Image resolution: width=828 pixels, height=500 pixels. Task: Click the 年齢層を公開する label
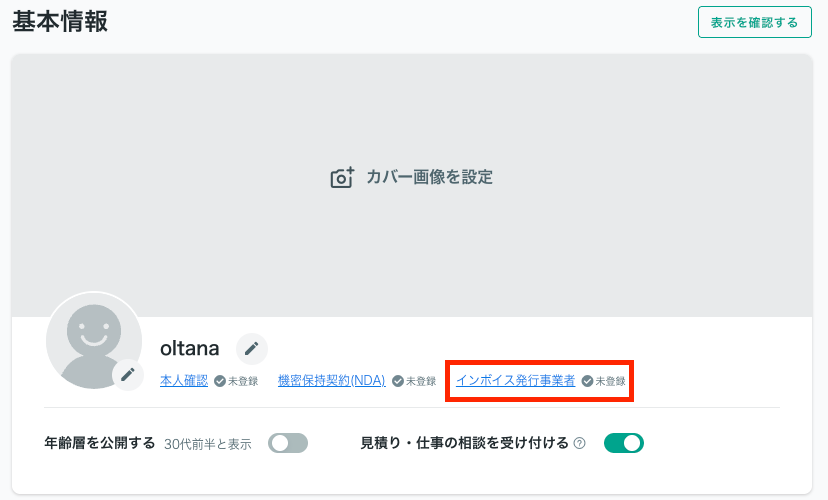click(x=100, y=443)
